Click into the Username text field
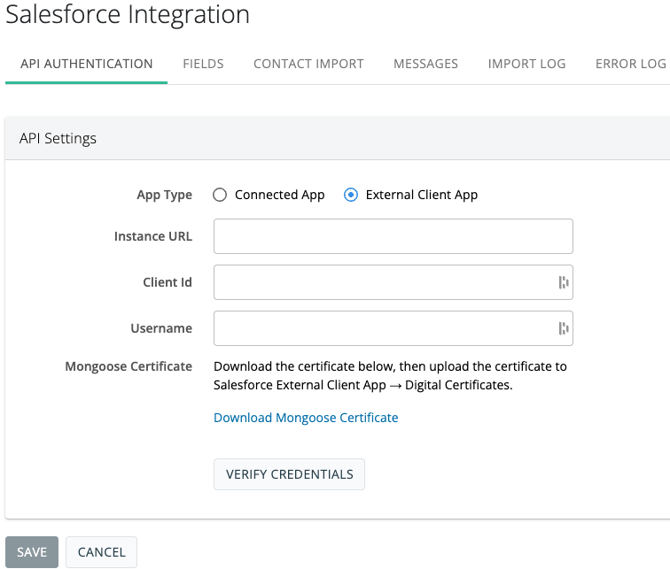Viewport: 670px width, 569px height. (x=393, y=328)
